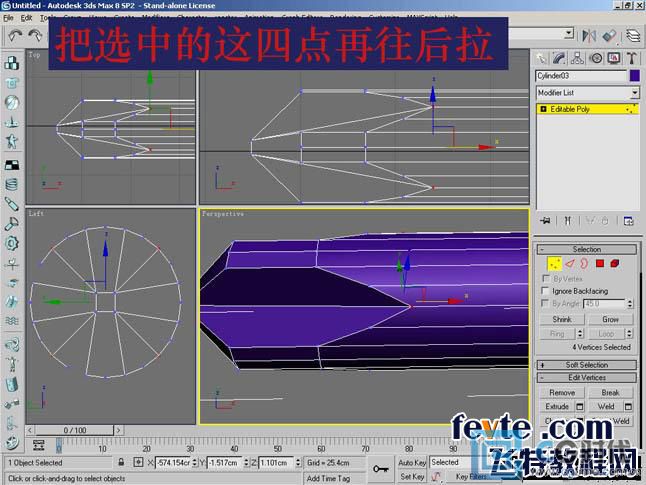Switch to the Modify command panel tab
The image size is (646, 485).
point(559,59)
